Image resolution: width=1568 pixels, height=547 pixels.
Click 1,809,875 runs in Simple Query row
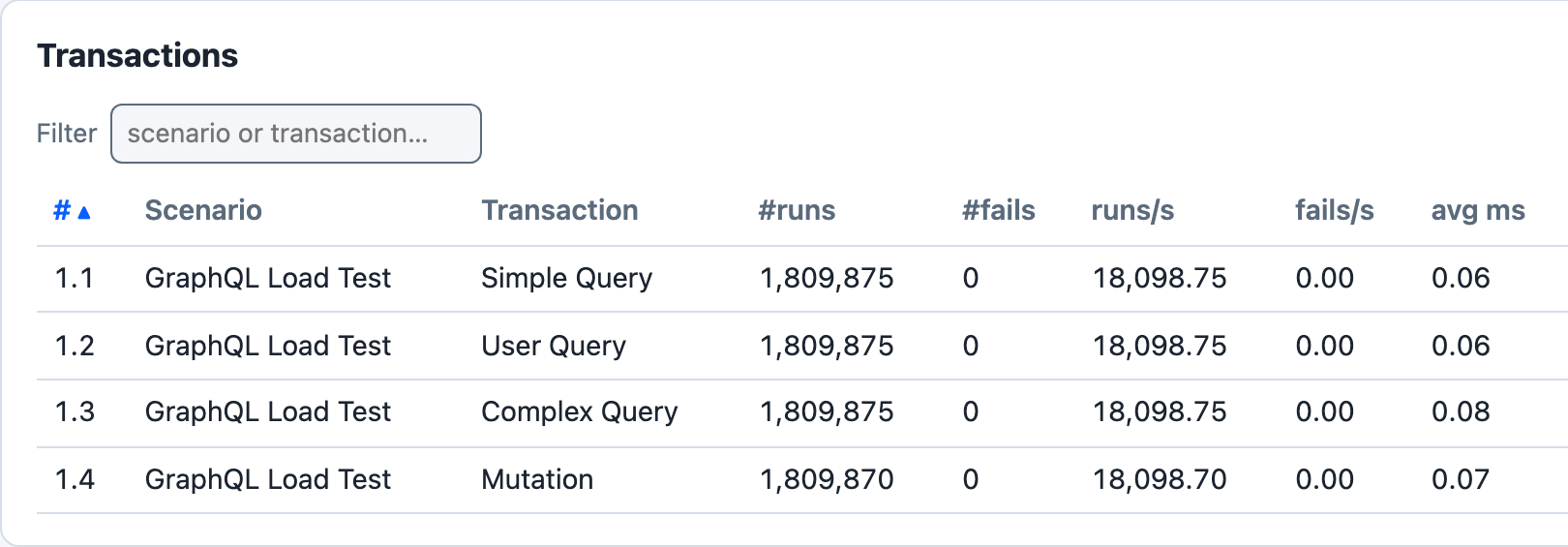tap(827, 279)
